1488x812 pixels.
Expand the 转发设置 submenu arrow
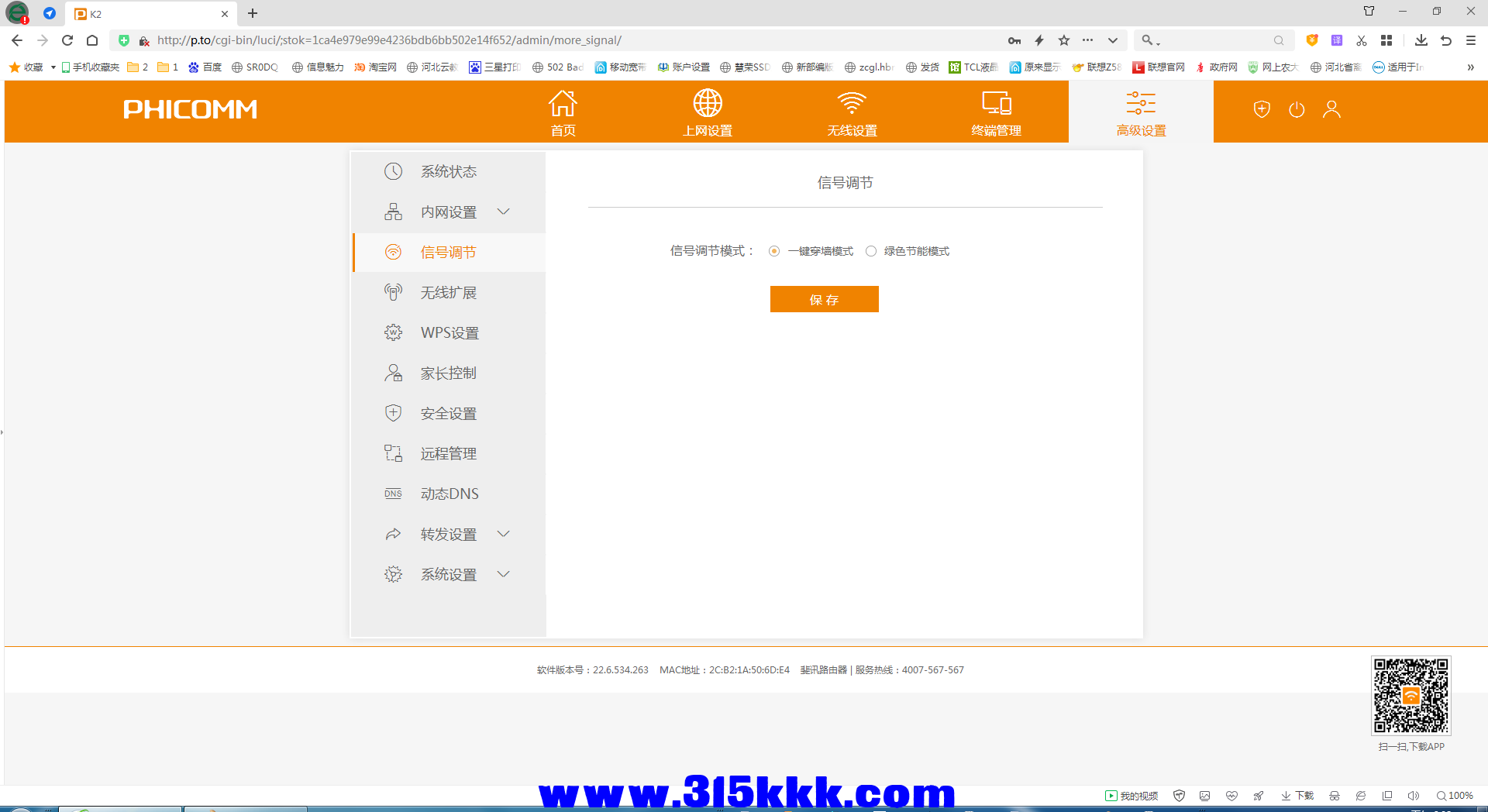pos(504,534)
